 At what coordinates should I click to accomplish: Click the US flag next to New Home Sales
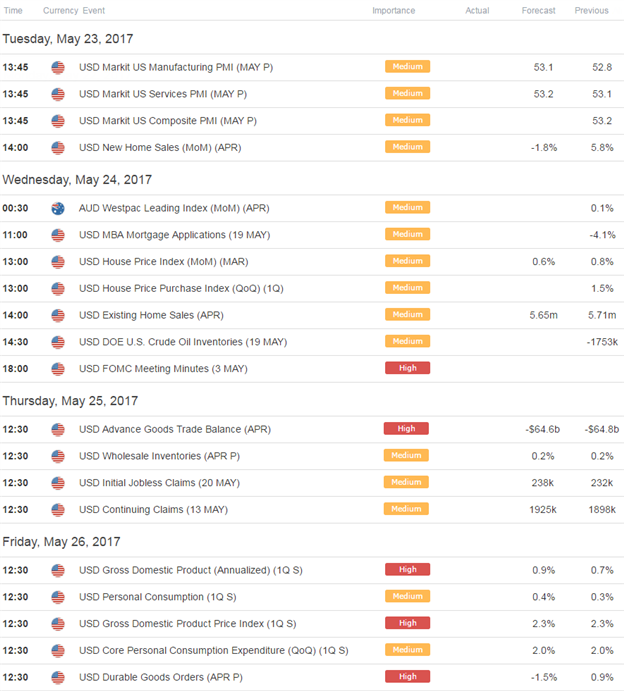[58, 148]
